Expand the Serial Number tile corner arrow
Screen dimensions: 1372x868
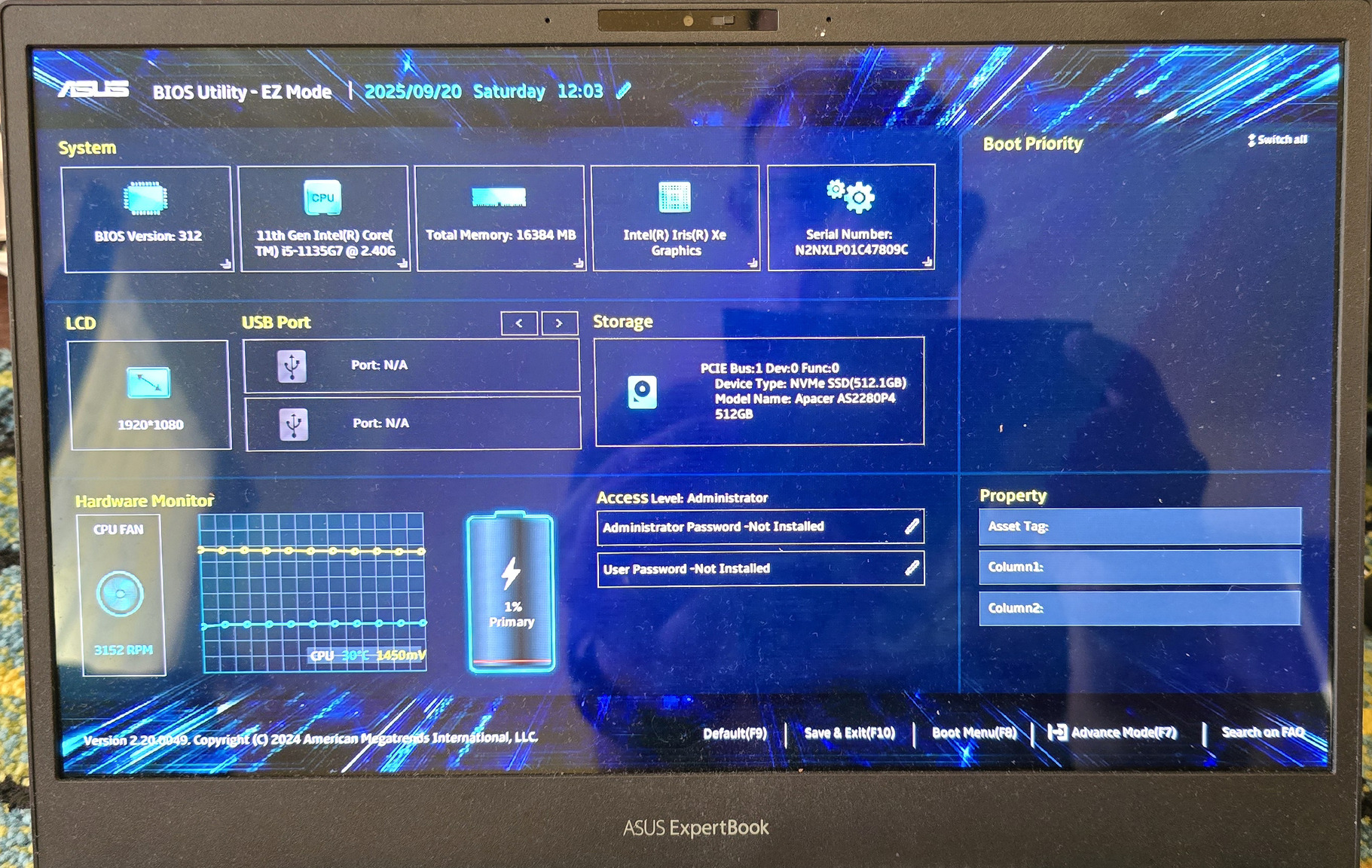(927, 261)
